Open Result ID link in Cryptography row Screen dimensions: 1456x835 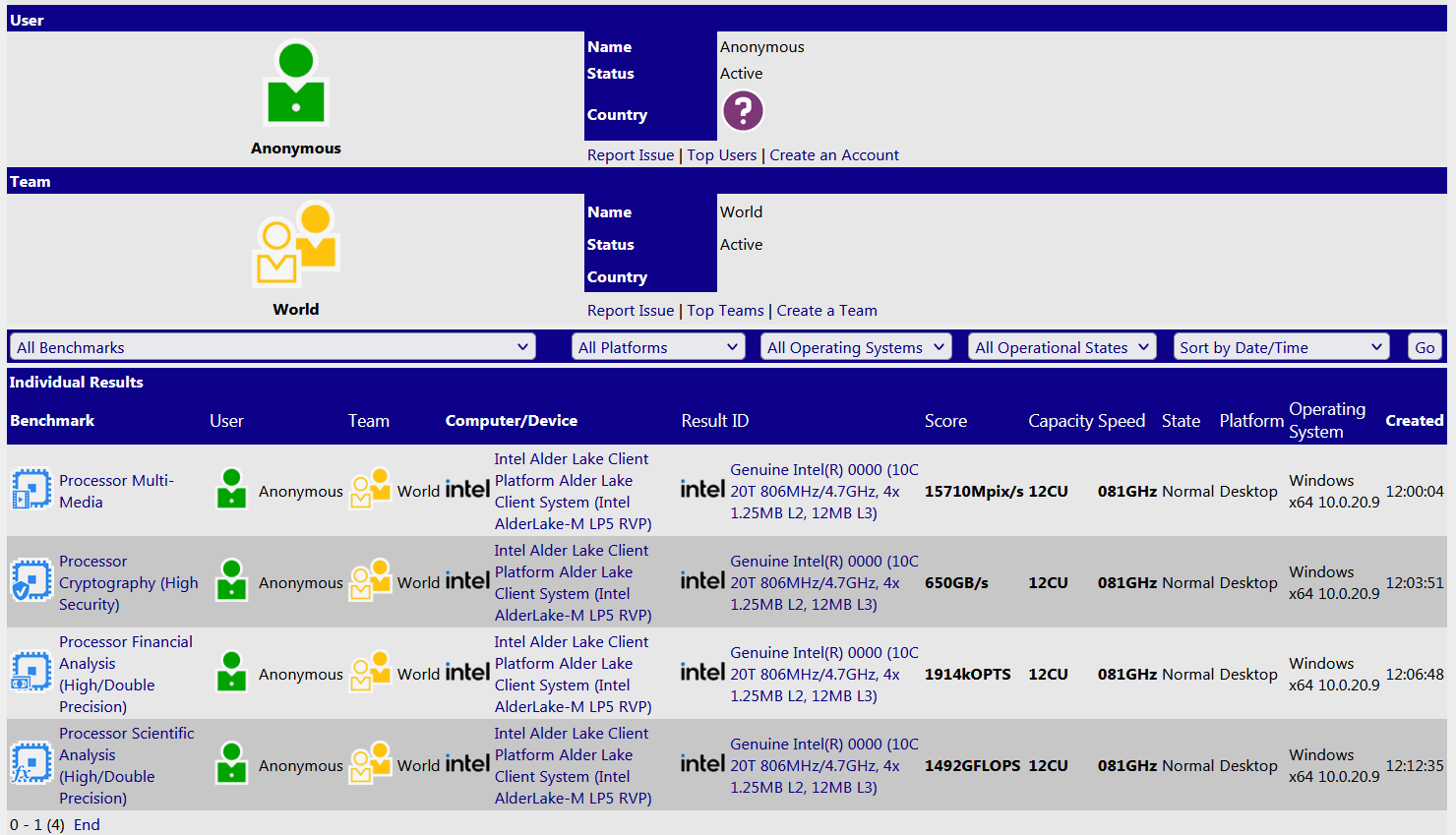pos(824,582)
